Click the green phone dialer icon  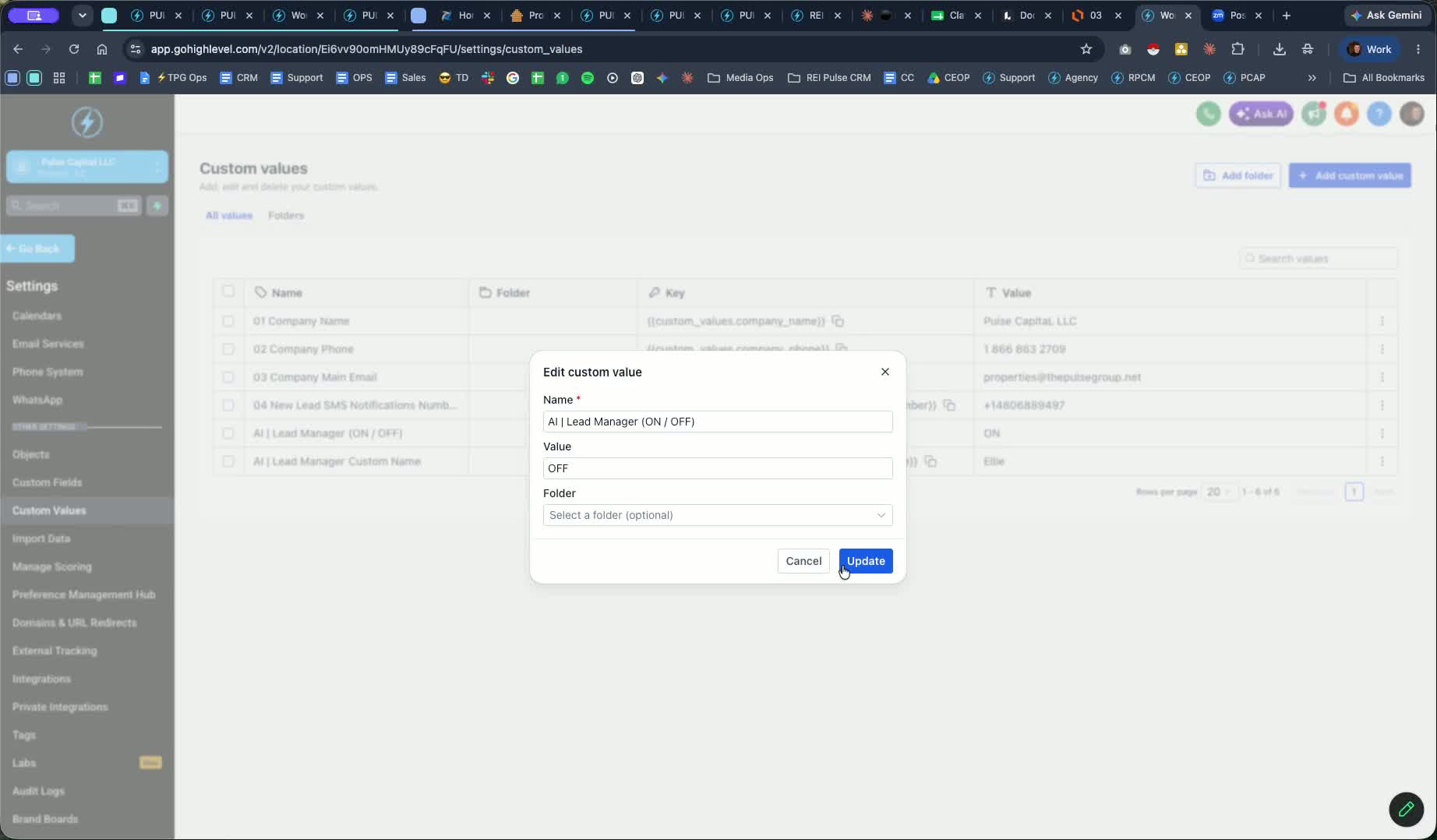[1208, 114]
